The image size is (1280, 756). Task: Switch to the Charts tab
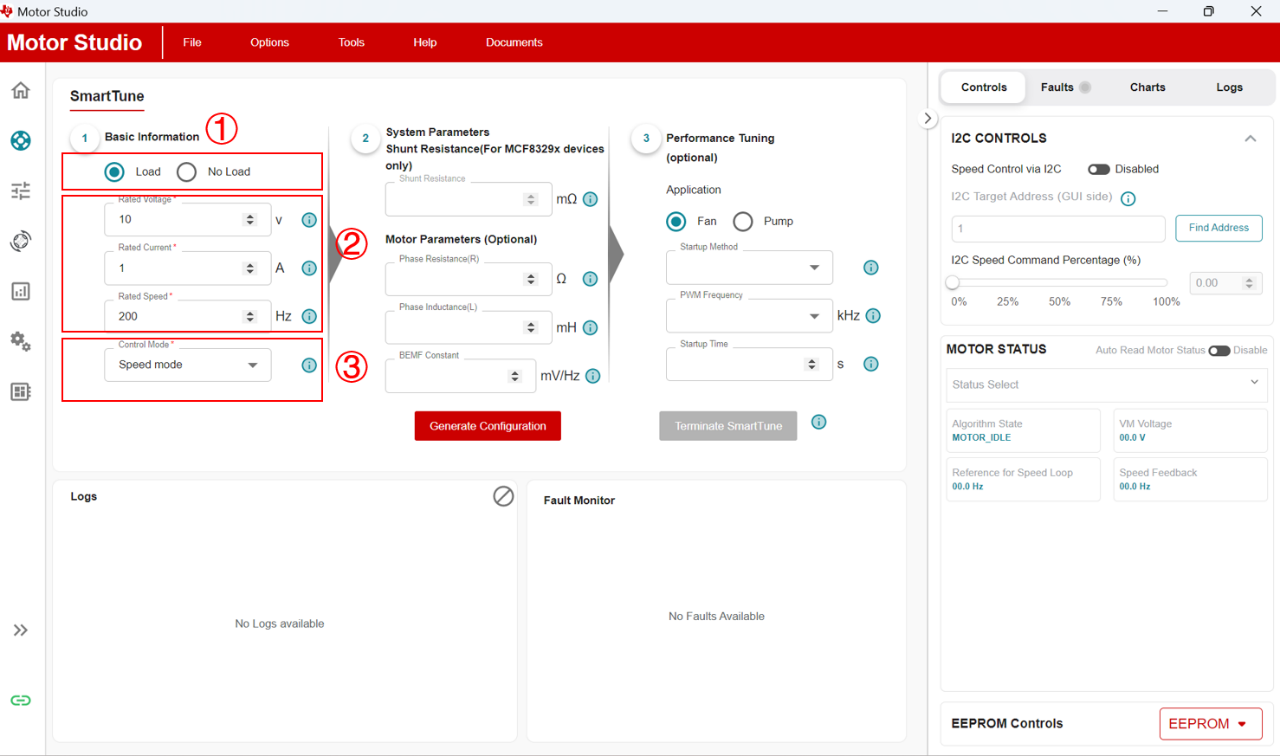coord(1147,87)
